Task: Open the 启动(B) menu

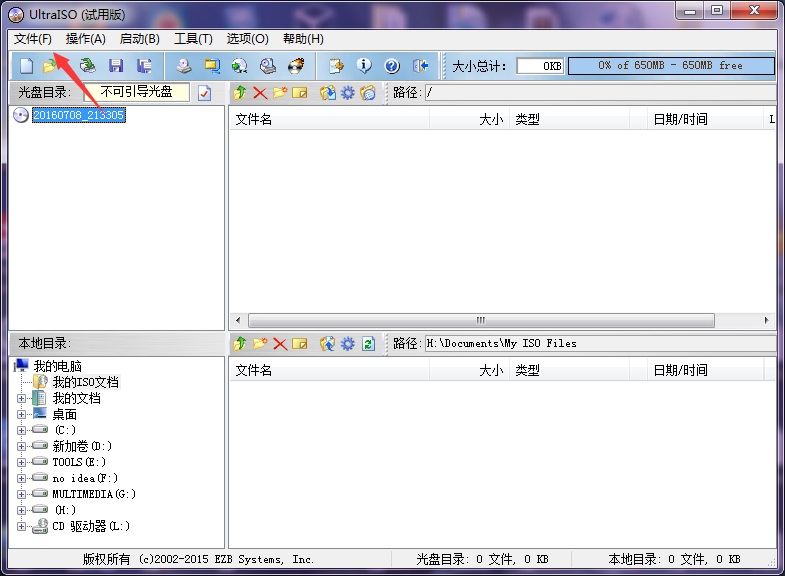Action: [x=140, y=39]
